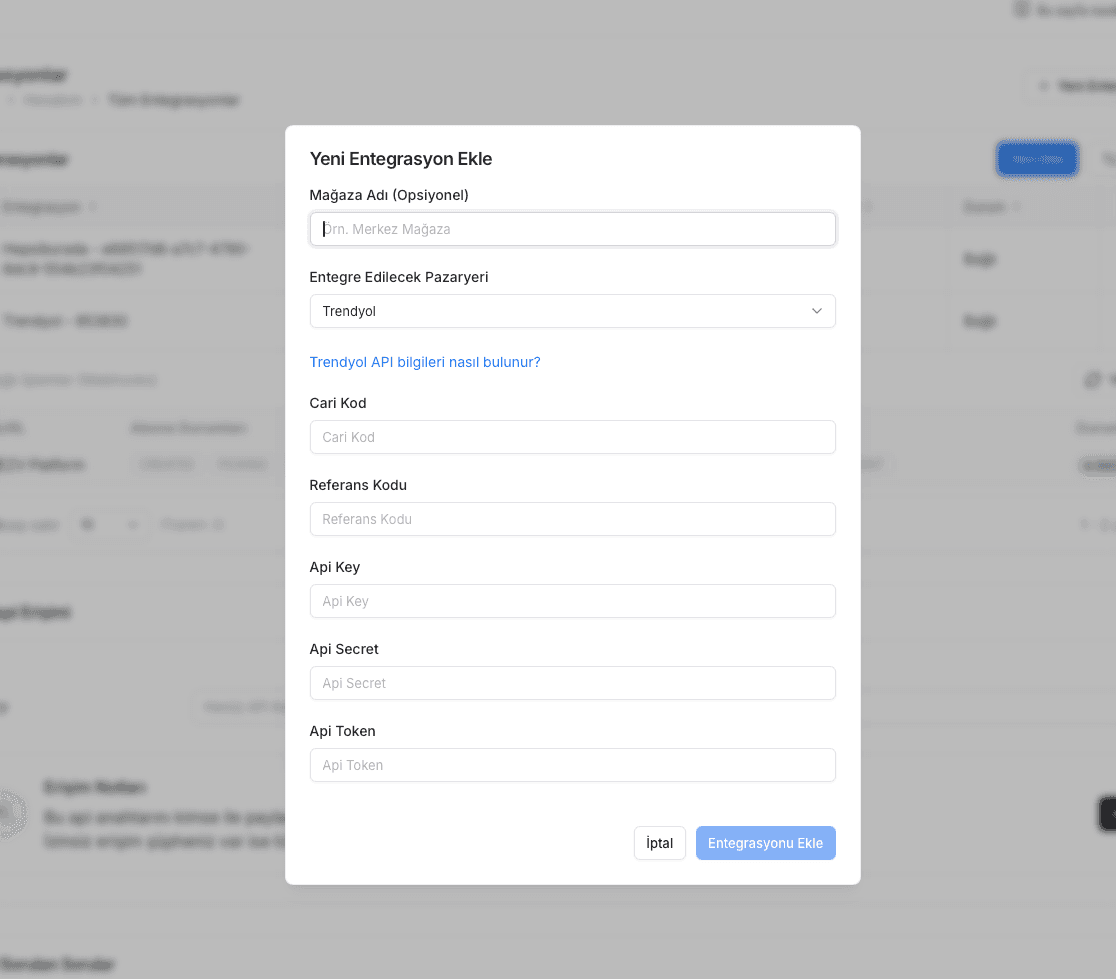The height and width of the screenshot is (979, 1116).
Task: Click the Entegre Edilecek Pazaryeri label
Action: coord(399,277)
